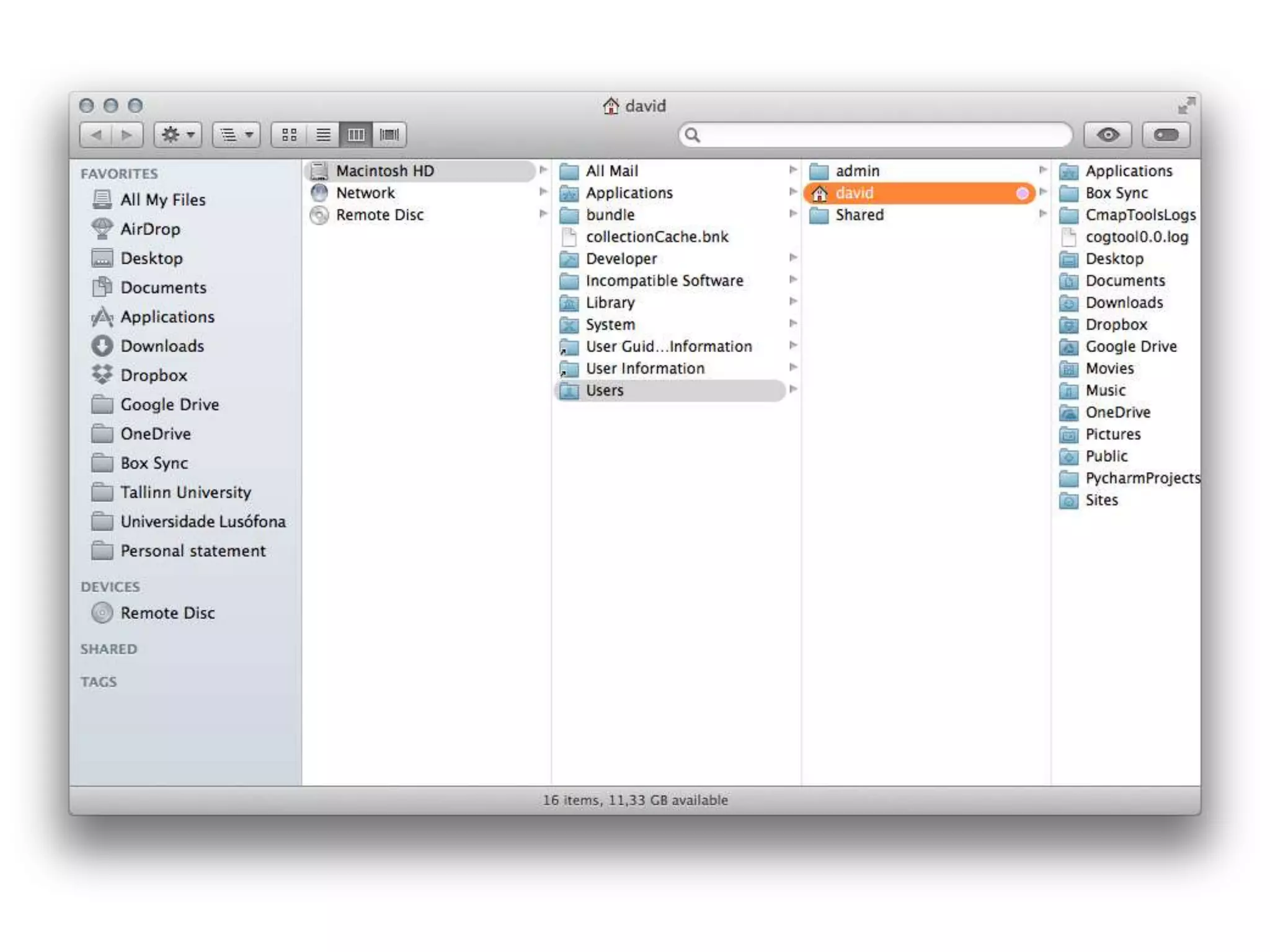Click the Quick Look eye button
The width and height of the screenshot is (1270, 952).
[1108, 134]
